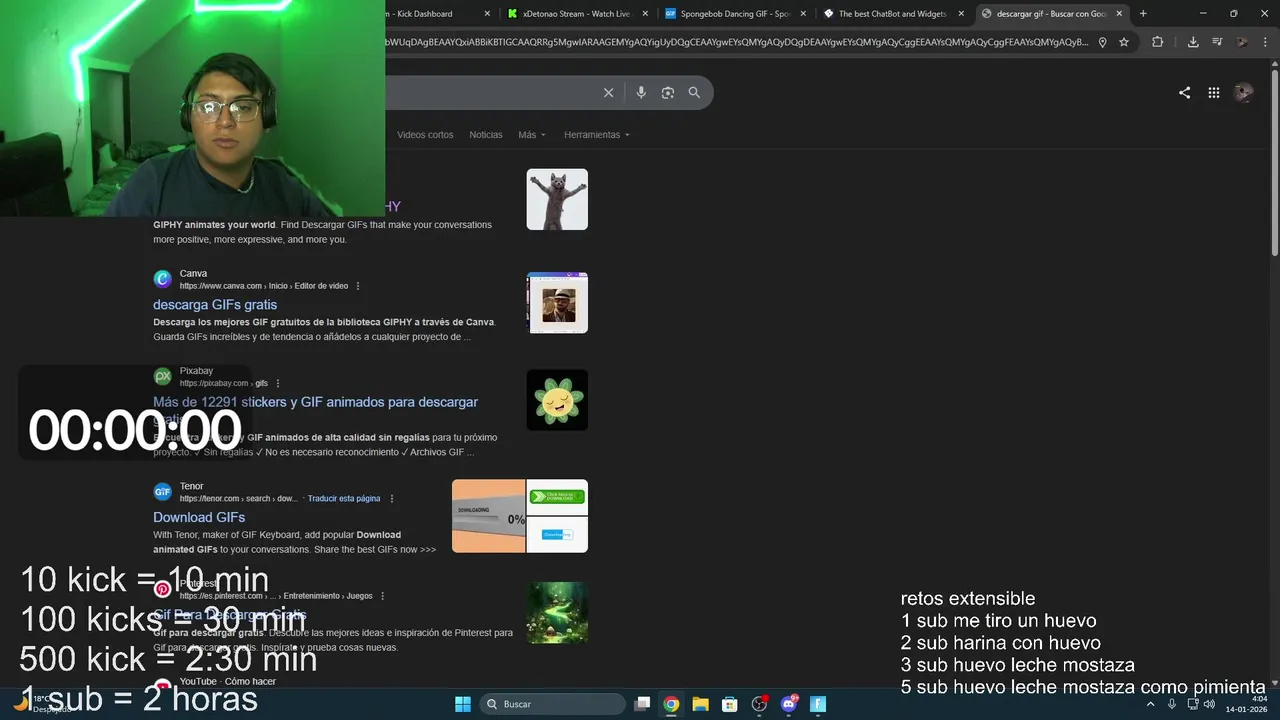Screen dimensions: 1280x720
Task: Open the blue F app on the taskbar
Action: [x=818, y=704]
